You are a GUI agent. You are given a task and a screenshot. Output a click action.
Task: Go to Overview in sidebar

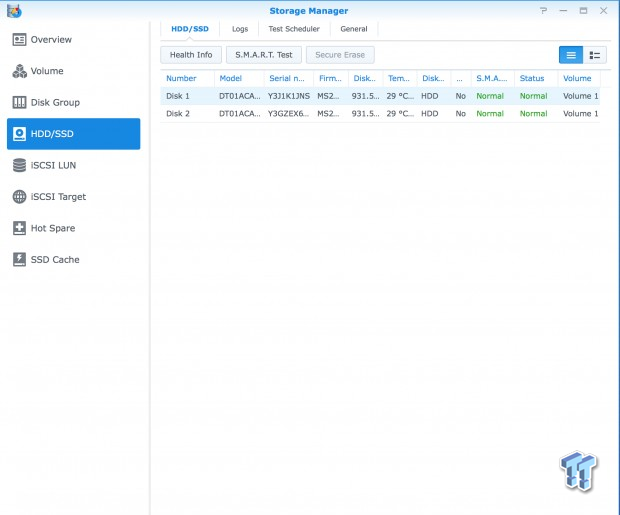click(x=51, y=40)
